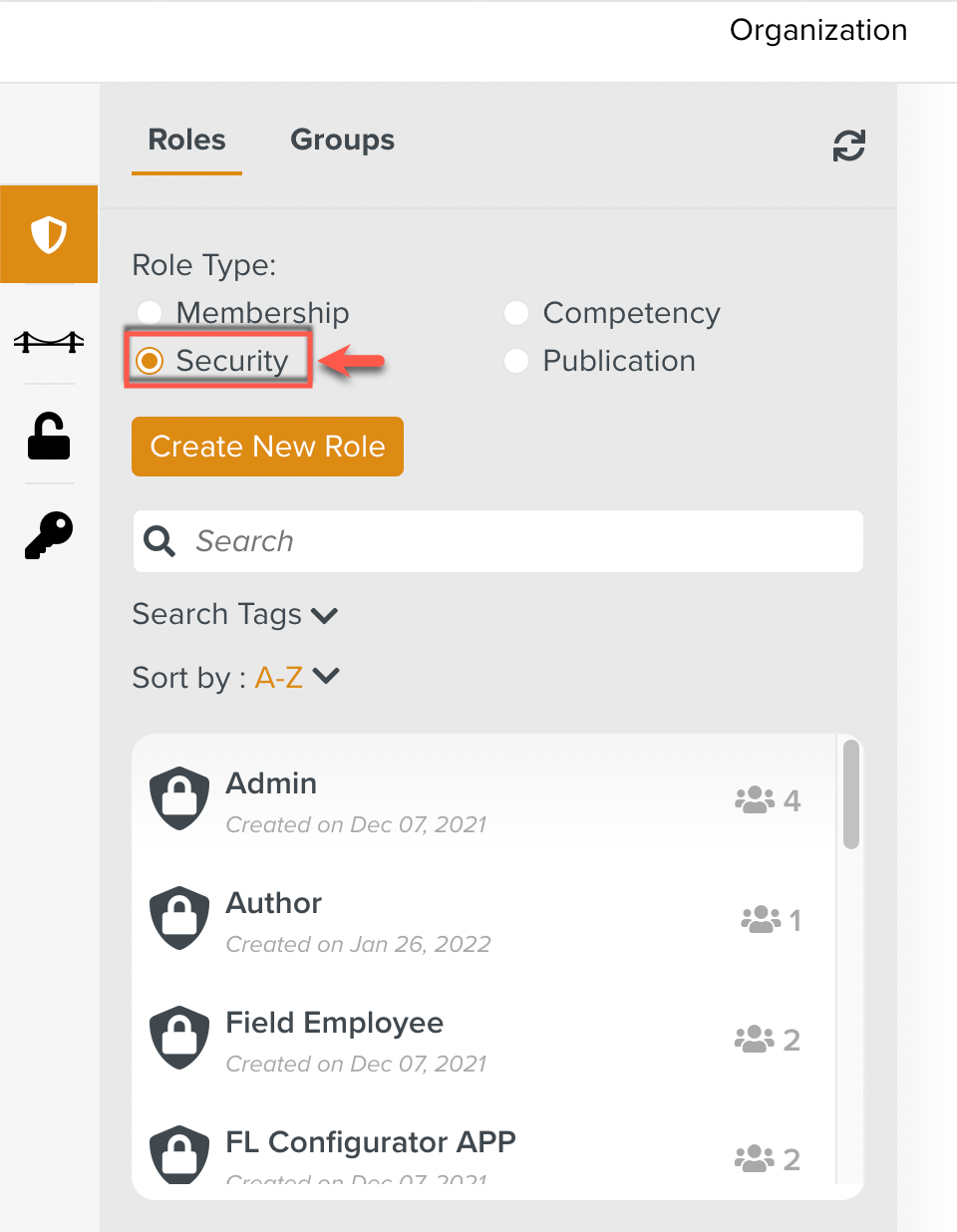Click the members icon for Author role

point(761,919)
